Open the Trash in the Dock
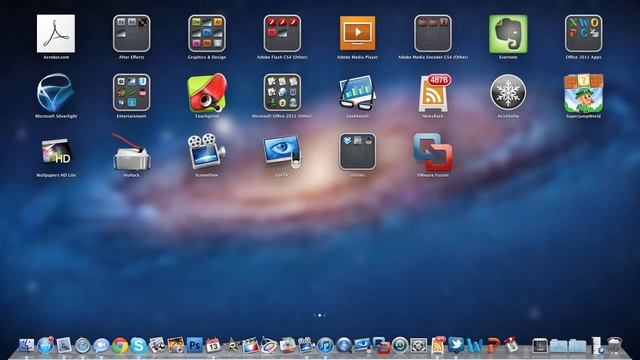The image size is (640, 360). click(x=614, y=345)
